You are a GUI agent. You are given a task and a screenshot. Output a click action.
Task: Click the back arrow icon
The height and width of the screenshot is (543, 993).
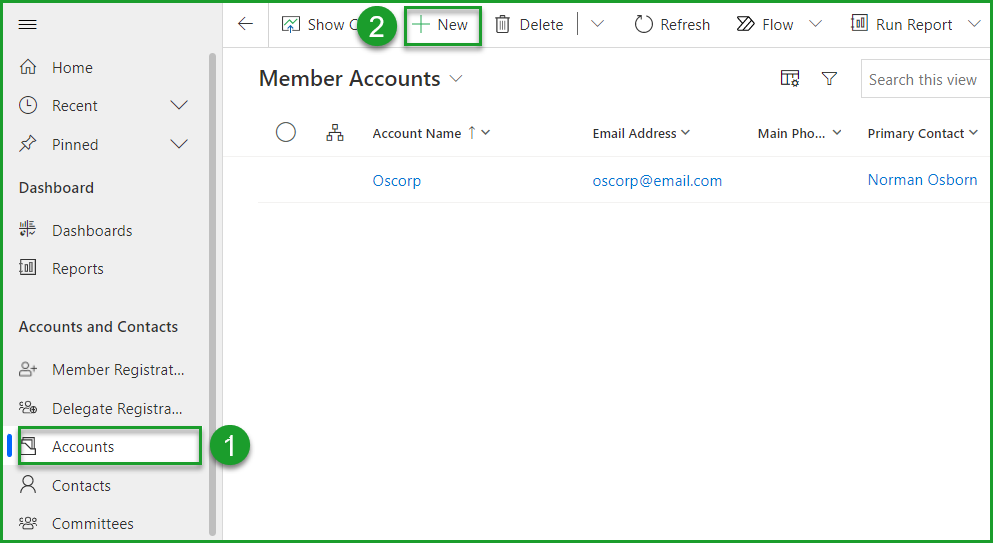tap(246, 24)
